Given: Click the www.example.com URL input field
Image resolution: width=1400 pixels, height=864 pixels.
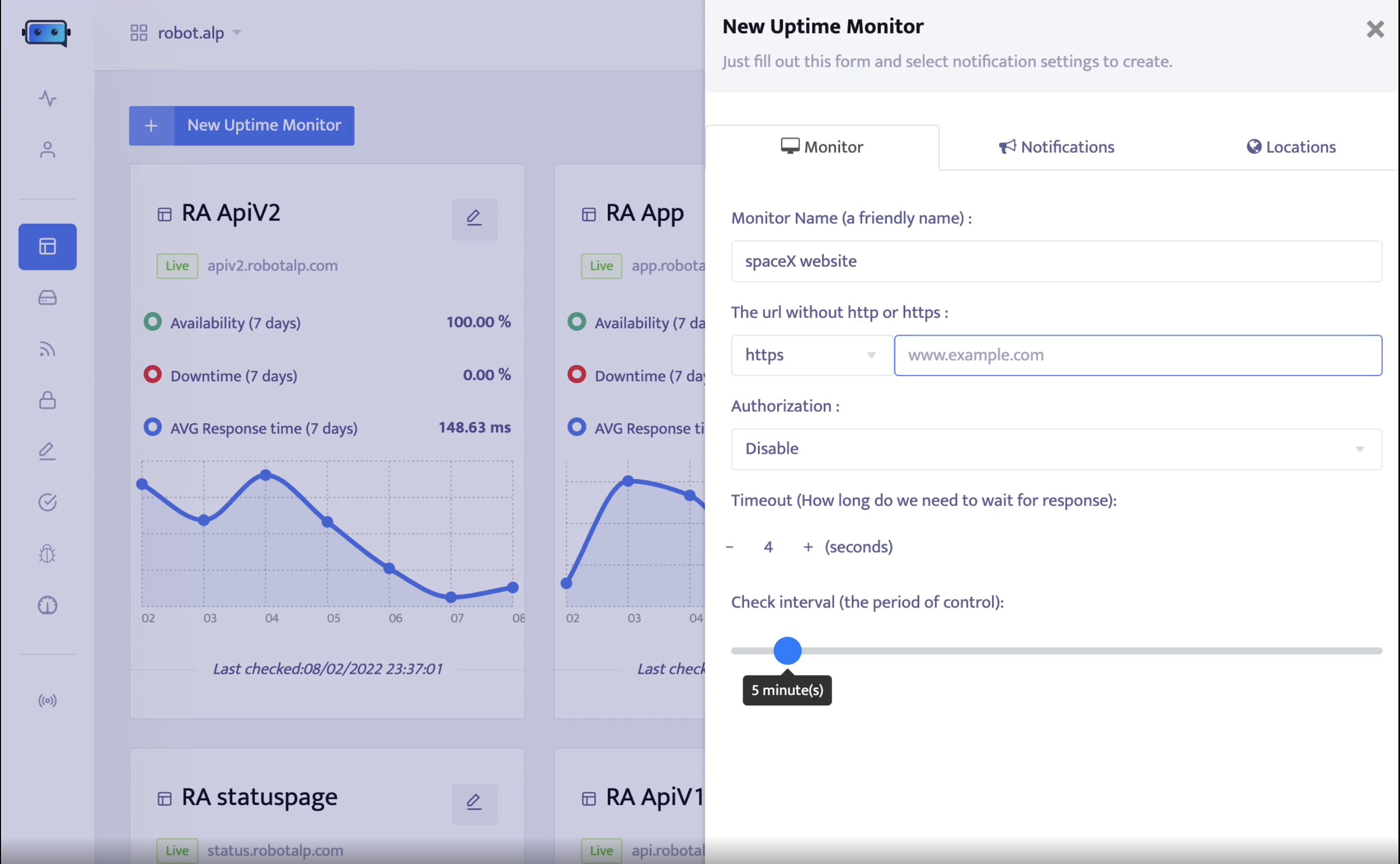Looking at the screenshot, I should tap(1137, 355).
